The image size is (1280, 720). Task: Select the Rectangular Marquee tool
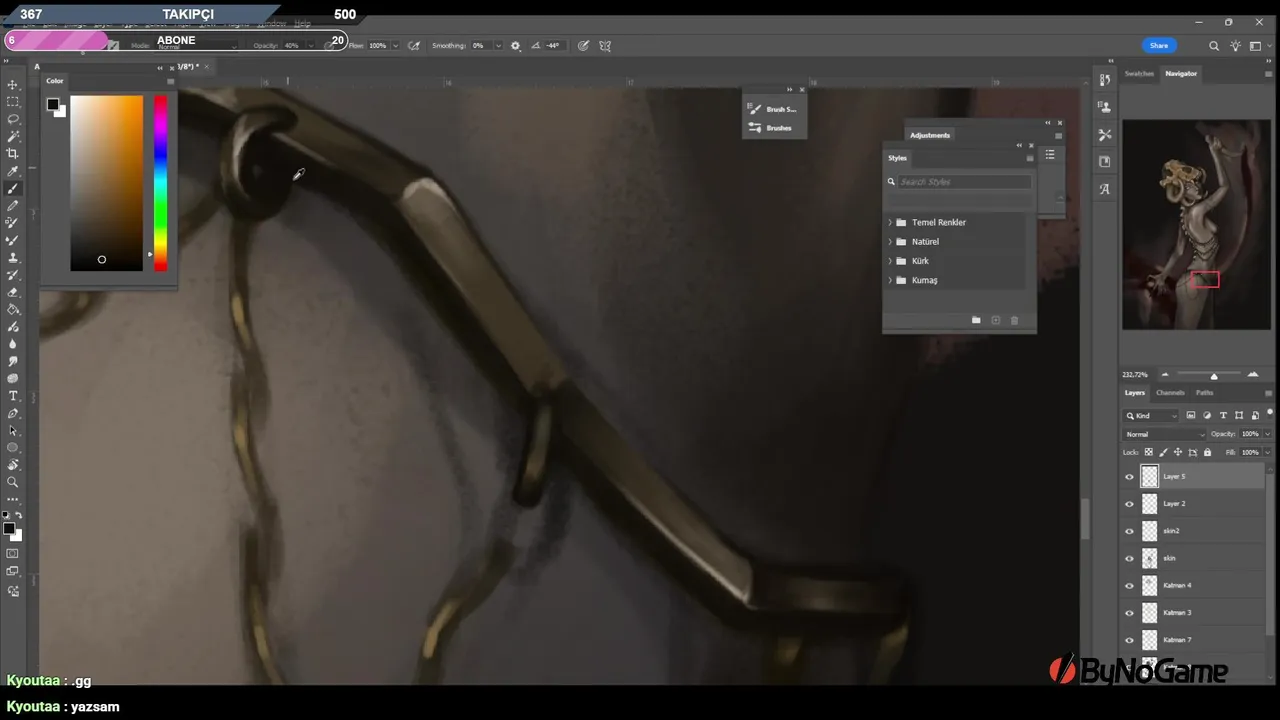[13, 102]
